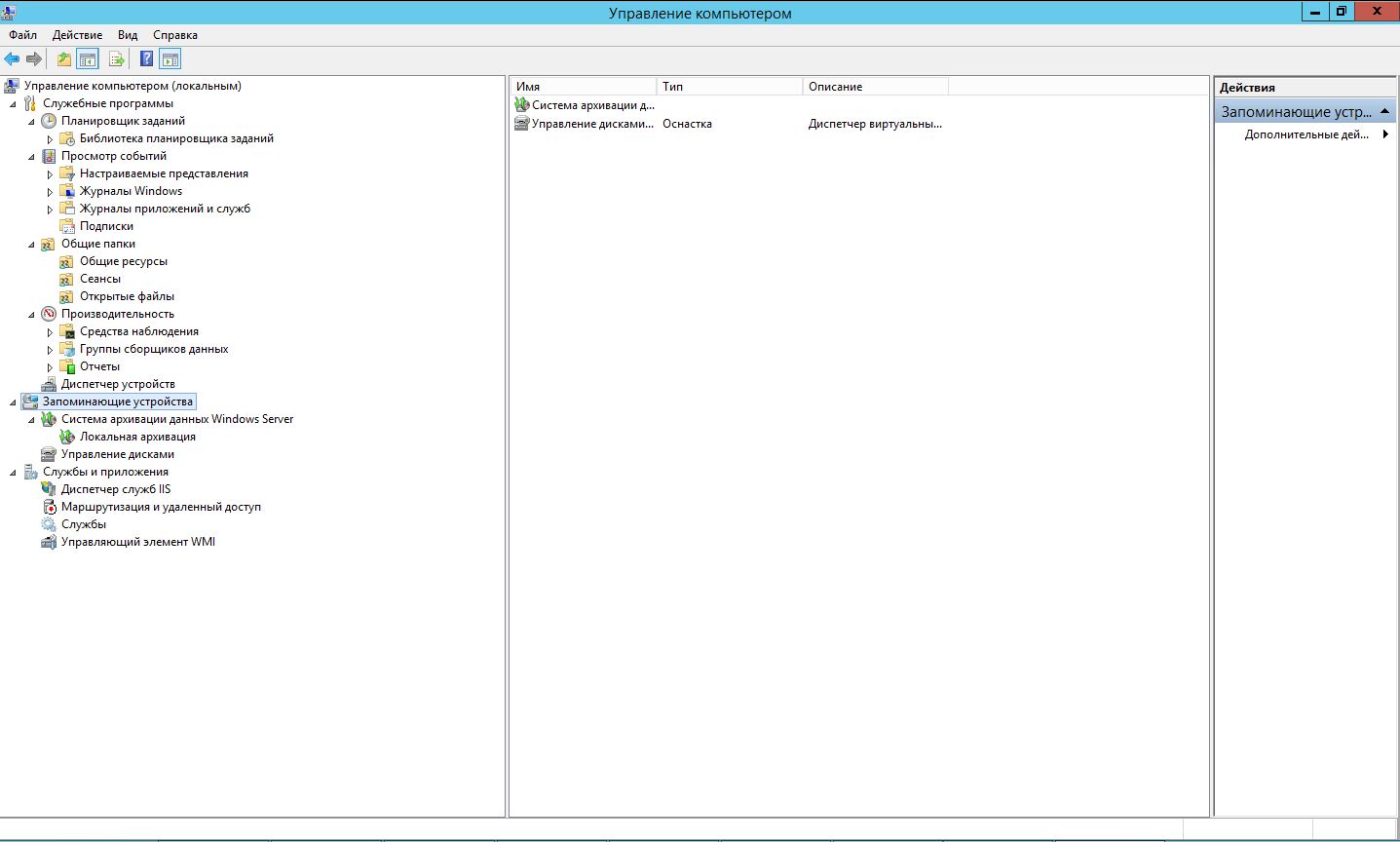Click the Диспетчер служб IIS icon
This screenshot has height=842, width=1400.
49,489
